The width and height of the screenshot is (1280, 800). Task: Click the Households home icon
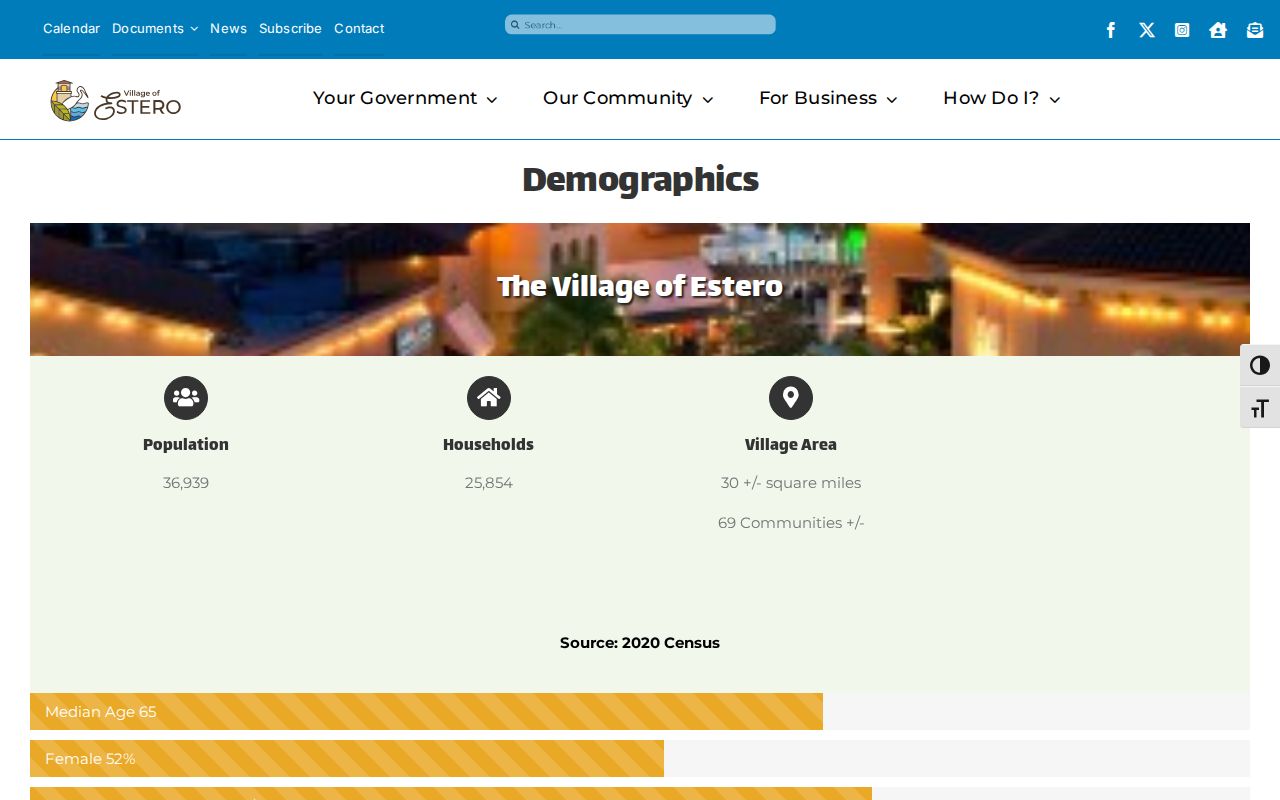pyautogui.click(x=489, y=398)
